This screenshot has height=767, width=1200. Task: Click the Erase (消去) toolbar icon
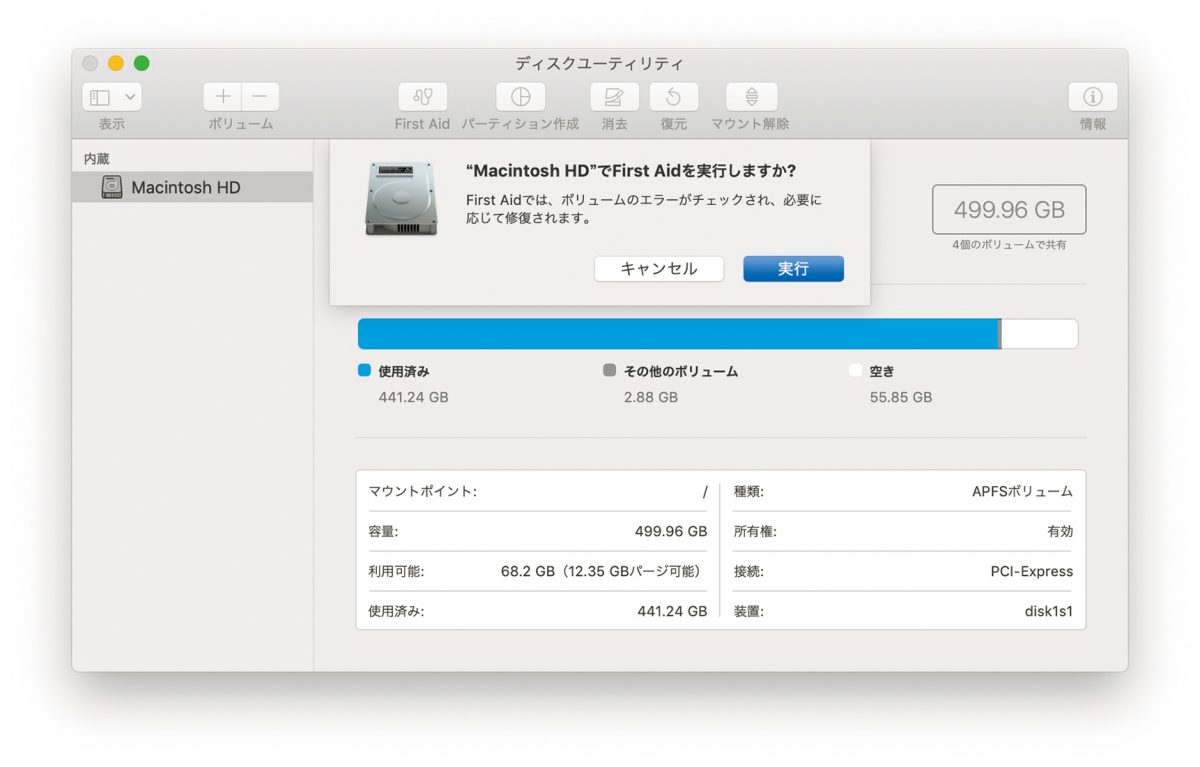tap(614, 97)
